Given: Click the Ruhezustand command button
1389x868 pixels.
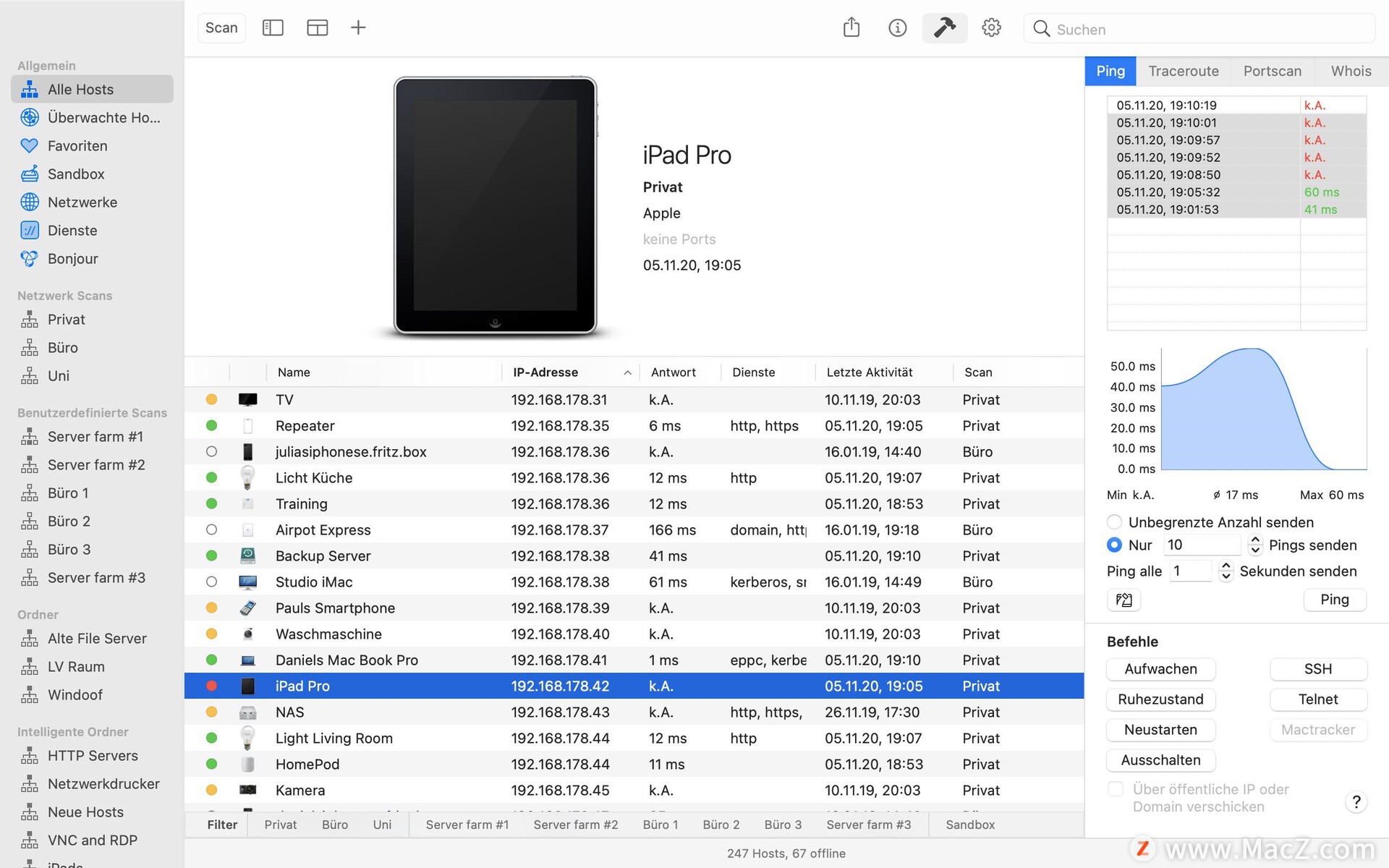Looking at the screenshot, I should click(1160, 699).
